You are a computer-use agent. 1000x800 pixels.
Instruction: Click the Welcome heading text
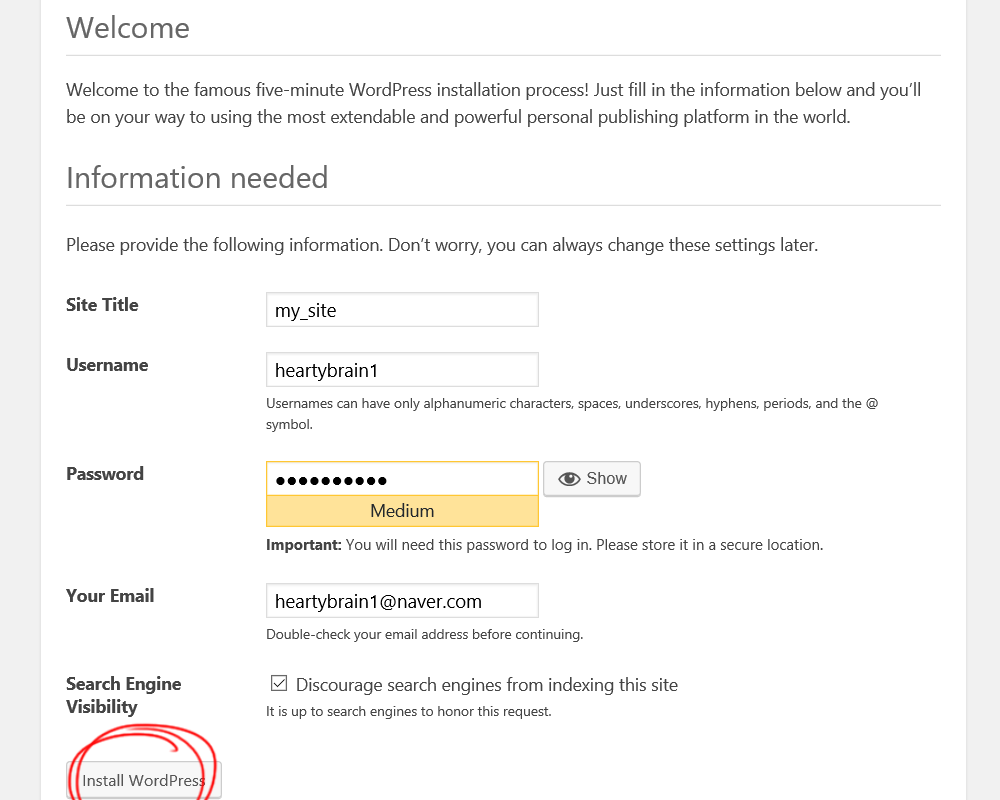(x=128, y=28)
